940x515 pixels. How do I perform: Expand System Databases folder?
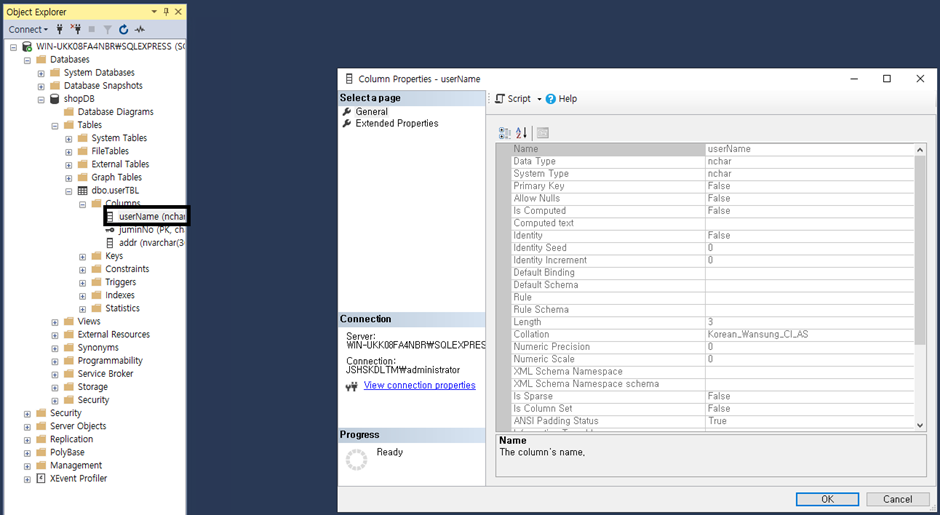coord(41,73)
